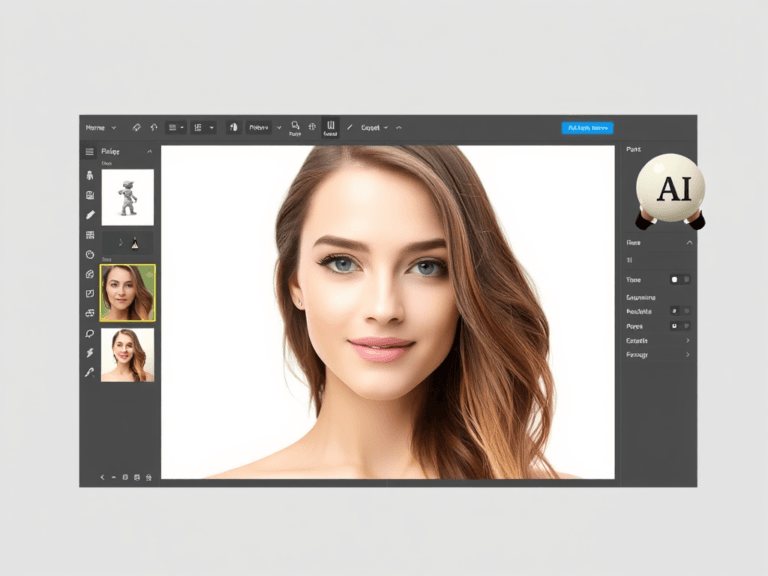Image resolution: width=768 pixels, height=576 pixels.
Task: Collapse the left image panel with its header chevron
Action: click(x=149, y=151)
